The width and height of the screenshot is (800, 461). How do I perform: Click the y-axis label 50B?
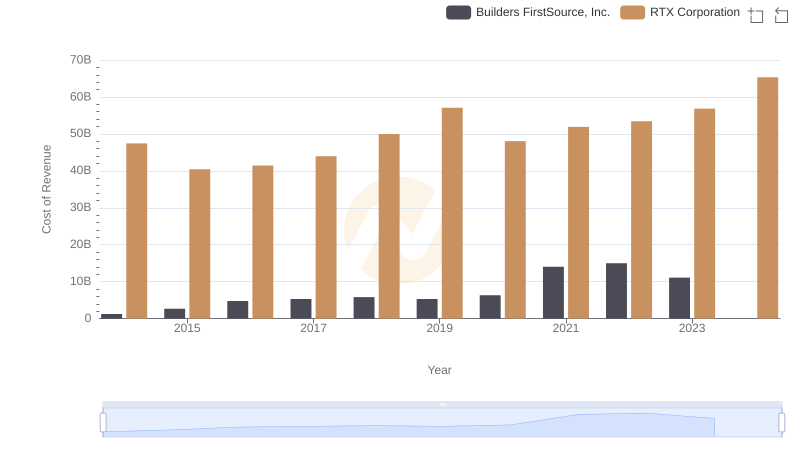pyautogui.click(x=81, y=134)
